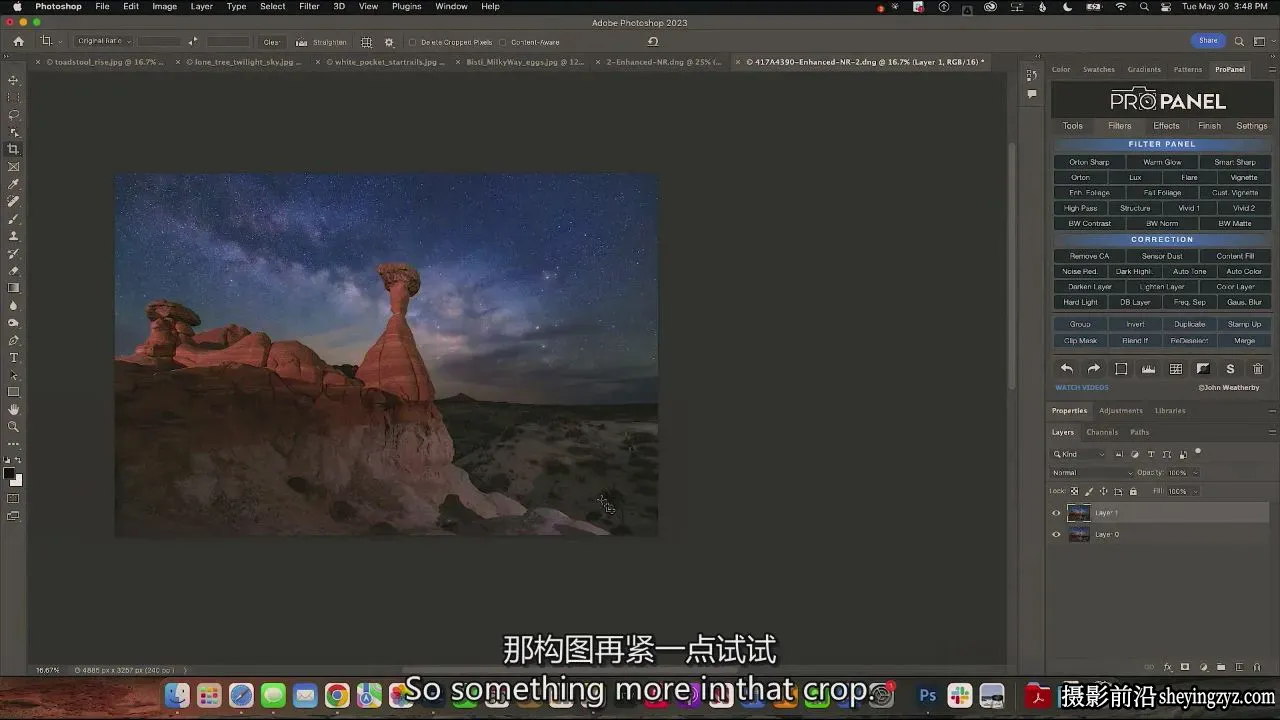This screenshot has height=720, width=1280.
Task: Open the Filter menu
Action: click(309, 6)
